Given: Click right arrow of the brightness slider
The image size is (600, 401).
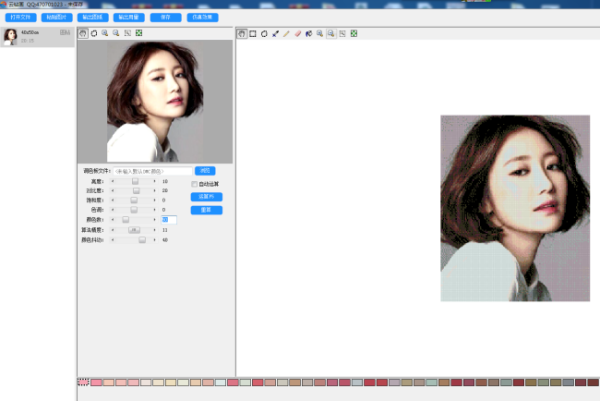Looking at the screenshot, I should (155, 181).
